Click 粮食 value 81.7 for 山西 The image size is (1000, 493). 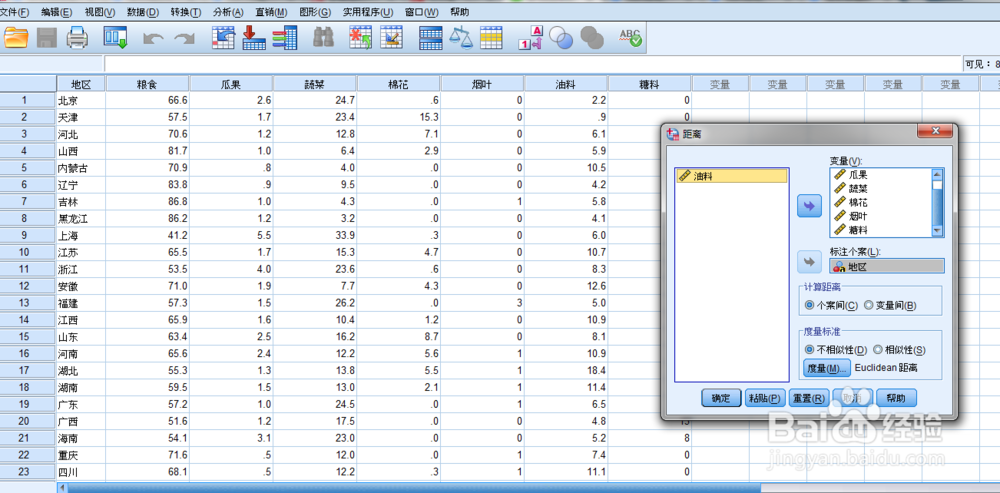pyautogui.click(x=147, y=151)
